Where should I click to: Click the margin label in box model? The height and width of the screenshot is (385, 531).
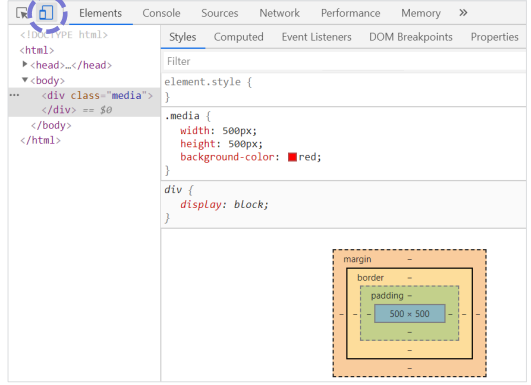click(357, 259)
